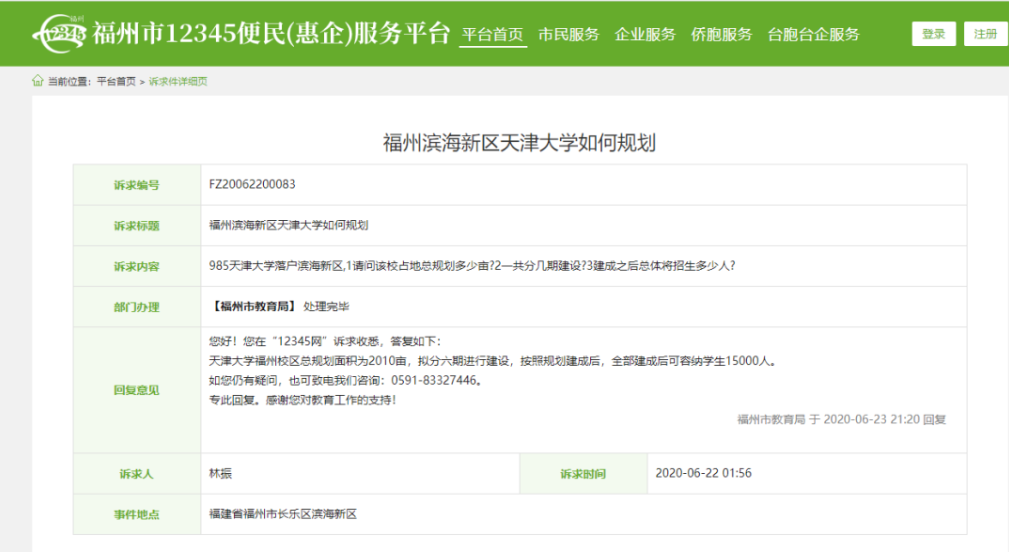Click the request content text starting with 985天津大学
Screen dimensions: 1009x552
(x=472, y=266)
